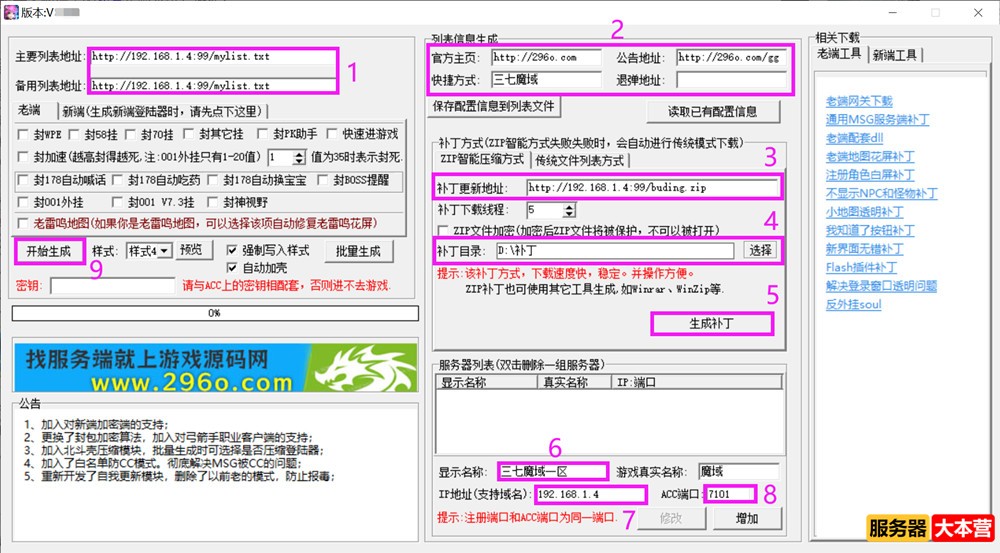Open the 新界面无错补丁 link
This screenshot has width=1000, height=553.
point(864,249)
